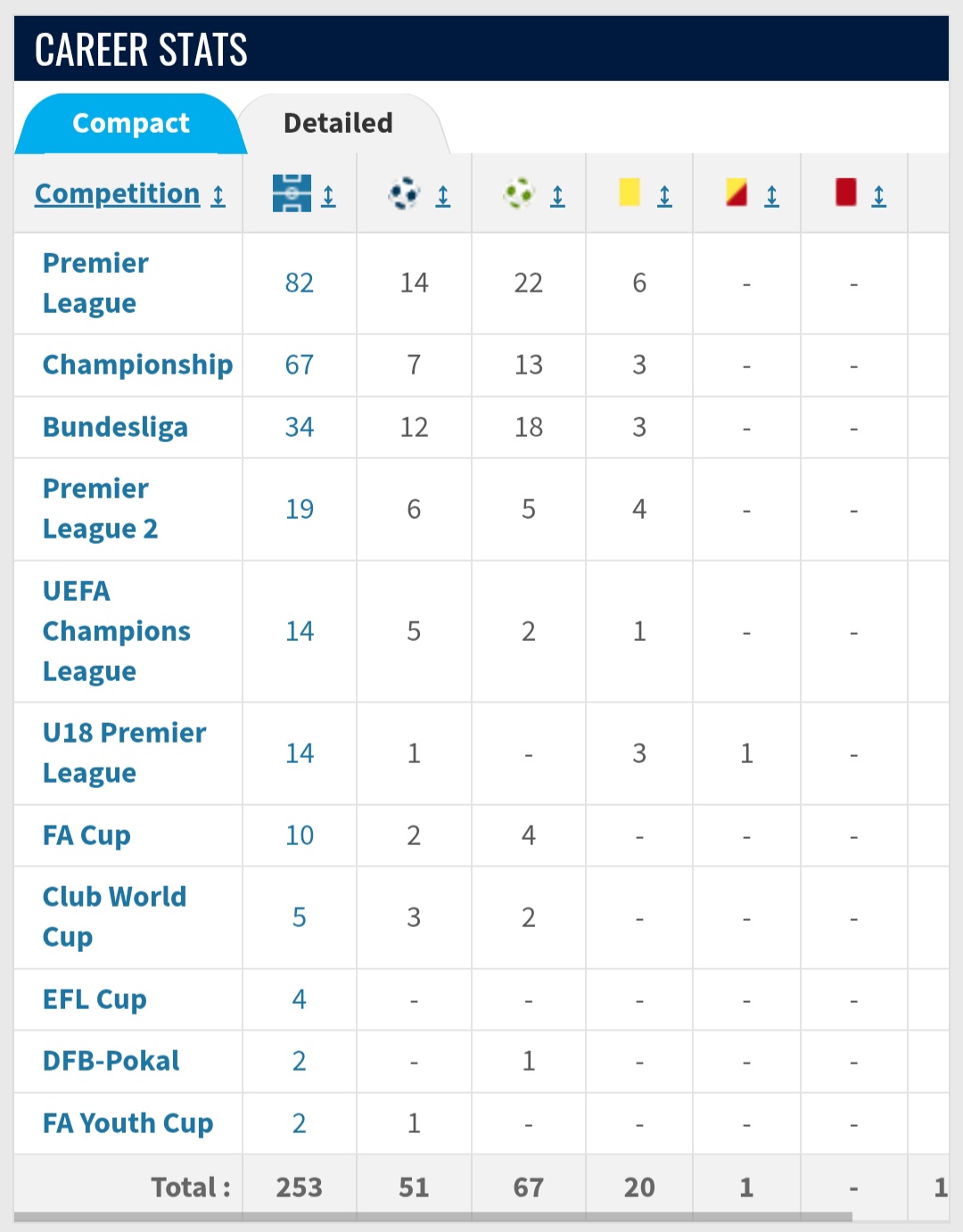Sort by appearances using arrow next to pitch icon
The height and width of the screenshot is (1232, 963).
[328, 196]
